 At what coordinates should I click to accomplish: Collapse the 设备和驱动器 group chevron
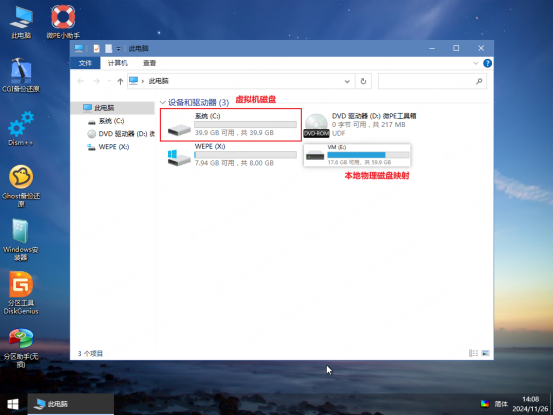pyautogui.click(x=163, y=103)
